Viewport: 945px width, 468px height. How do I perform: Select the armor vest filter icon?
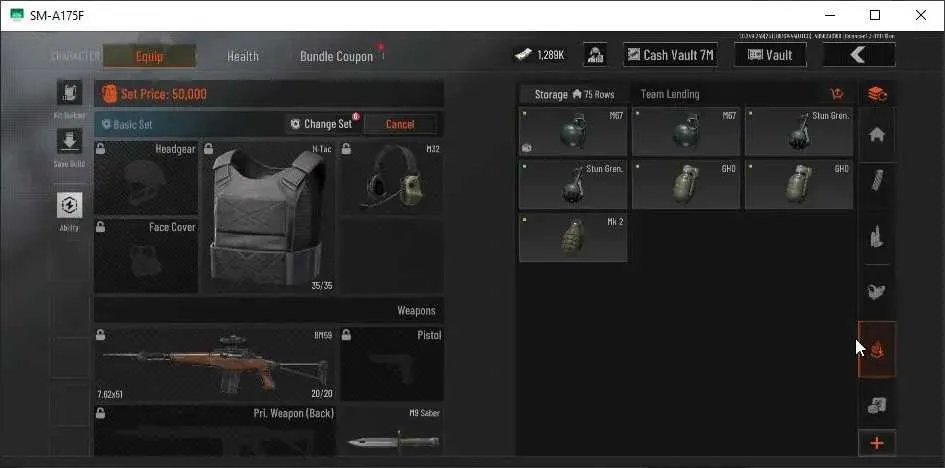[877, 292]
